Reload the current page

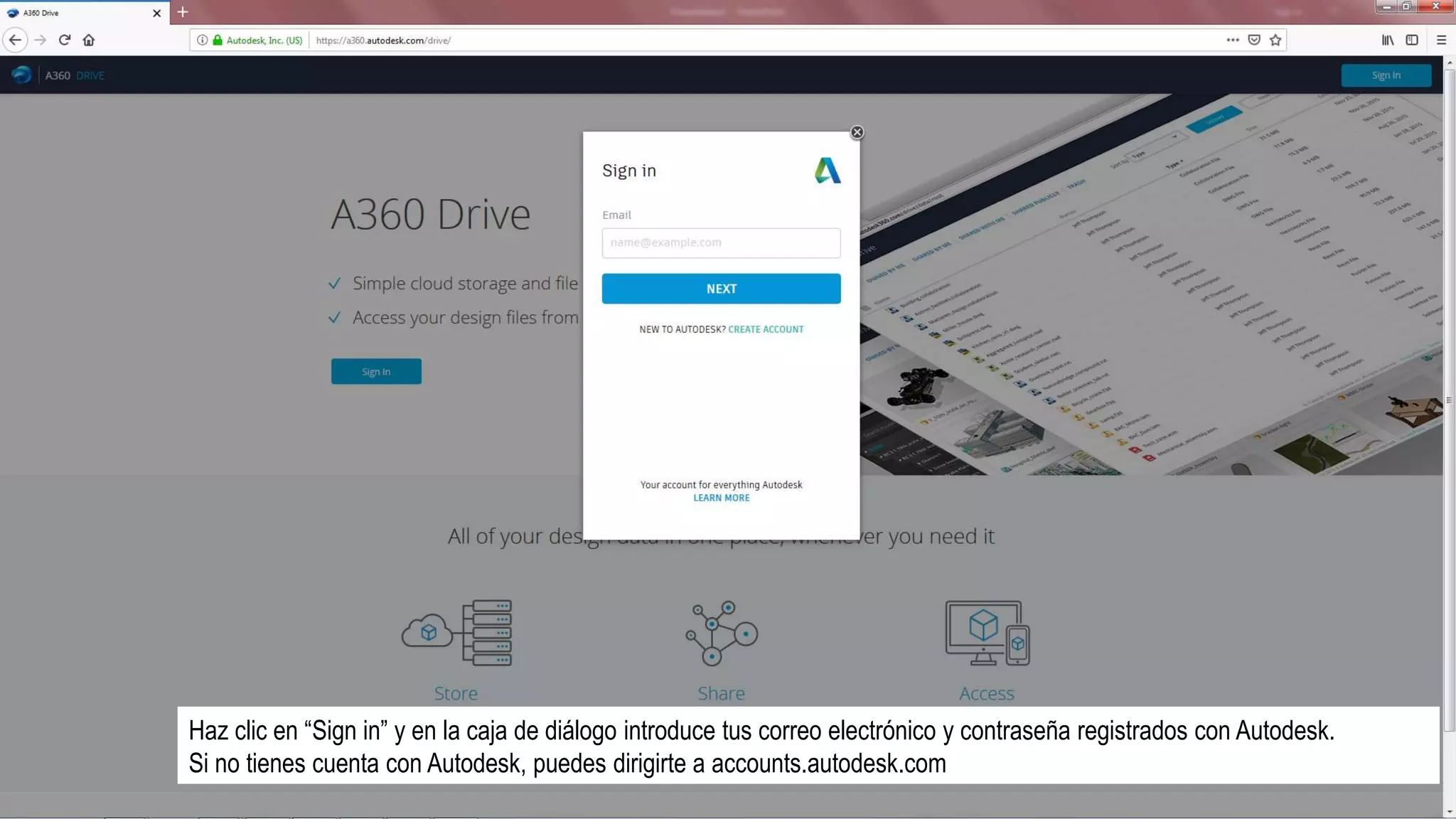point(65,40)
